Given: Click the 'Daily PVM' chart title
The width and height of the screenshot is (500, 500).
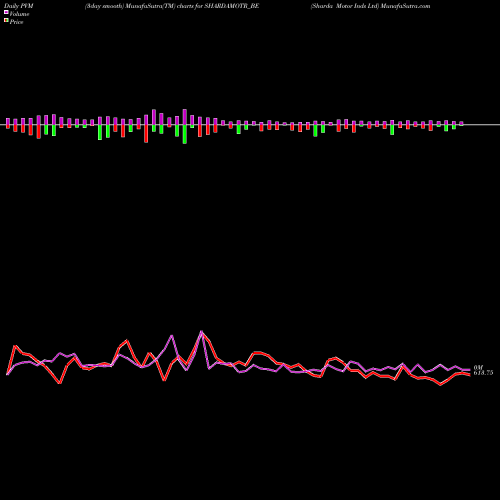Looking at the screenshot, I should point(19,6).
